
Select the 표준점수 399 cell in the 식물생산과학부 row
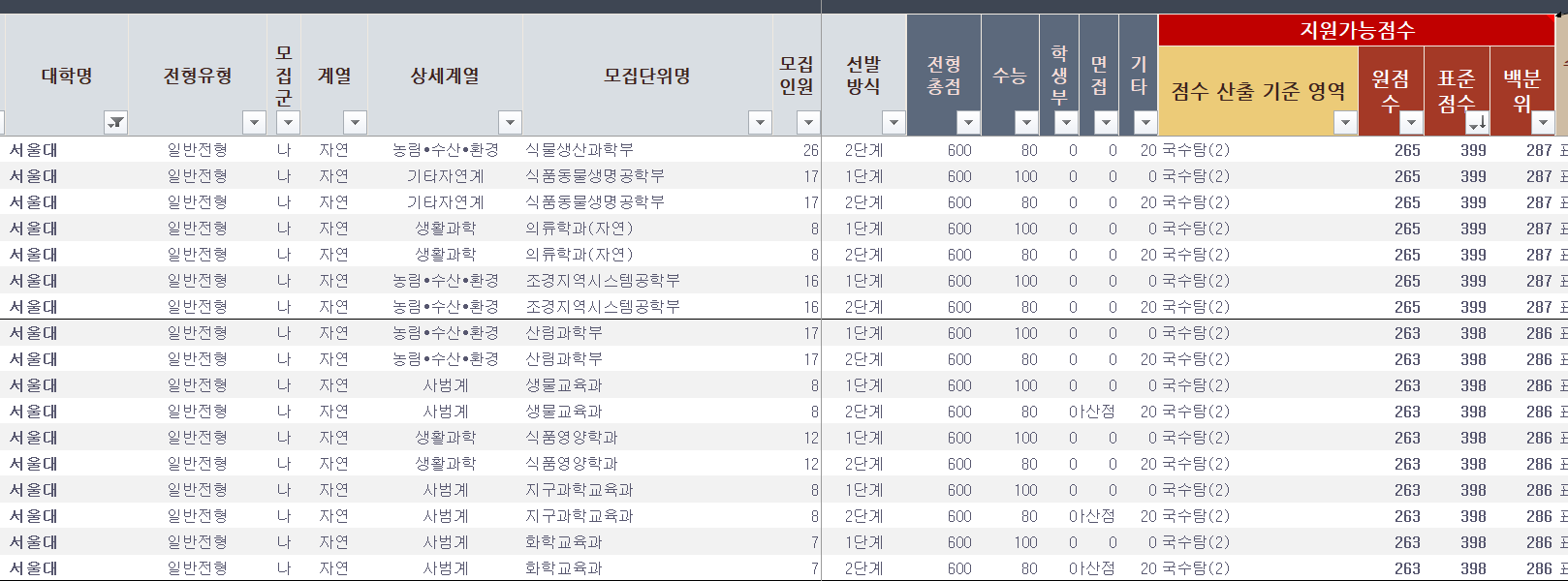[1457, 150]
